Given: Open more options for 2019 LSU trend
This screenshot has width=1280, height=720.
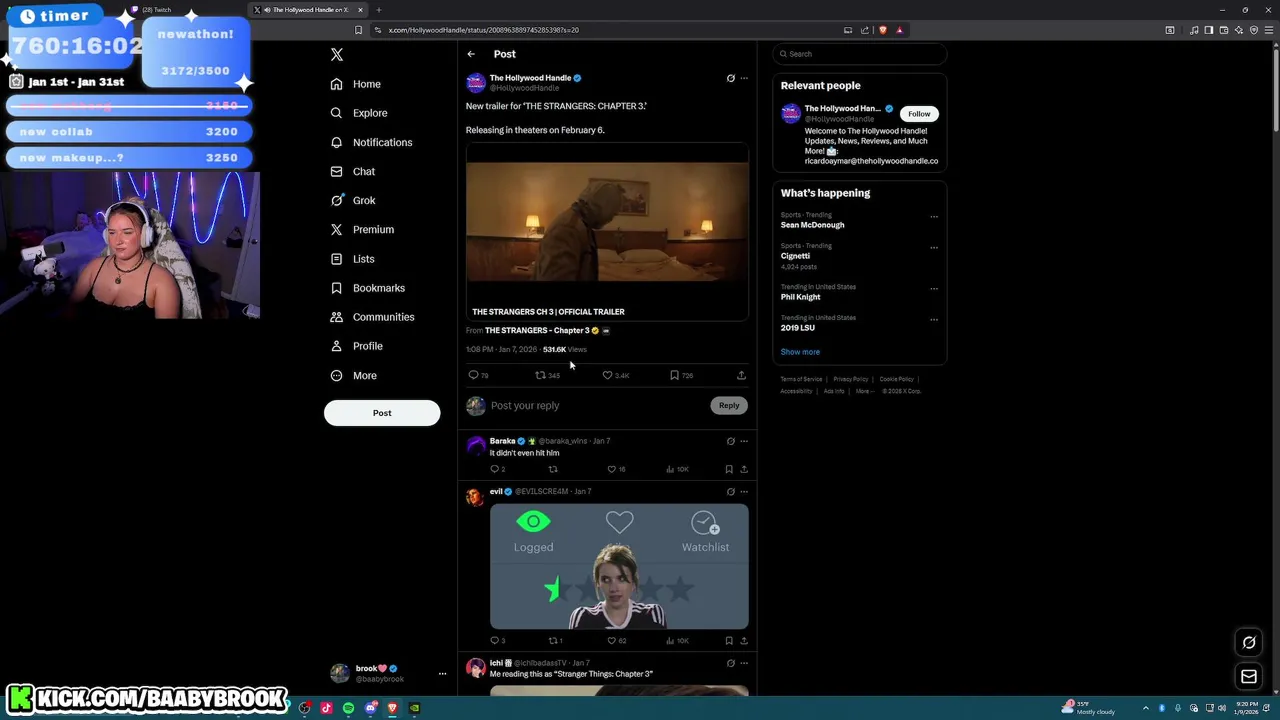Looking at the screenshot, I should tap(934, 320).
